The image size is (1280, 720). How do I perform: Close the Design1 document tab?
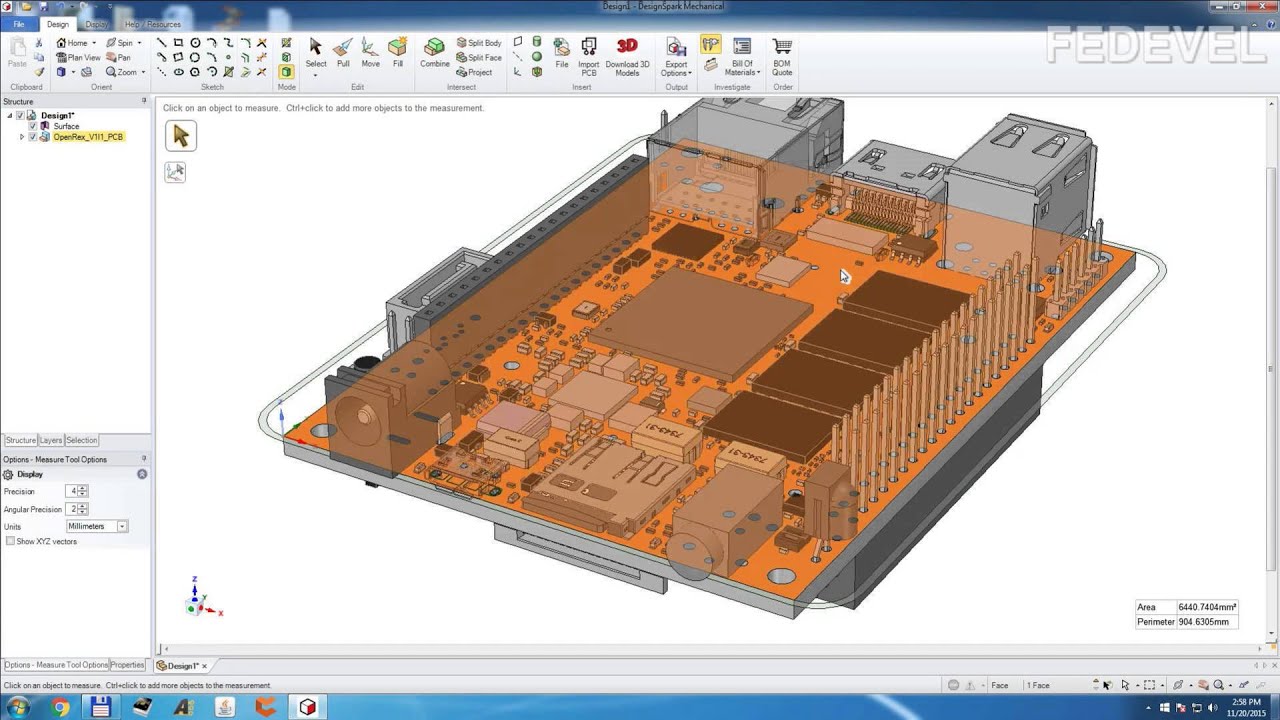point(205,666)
